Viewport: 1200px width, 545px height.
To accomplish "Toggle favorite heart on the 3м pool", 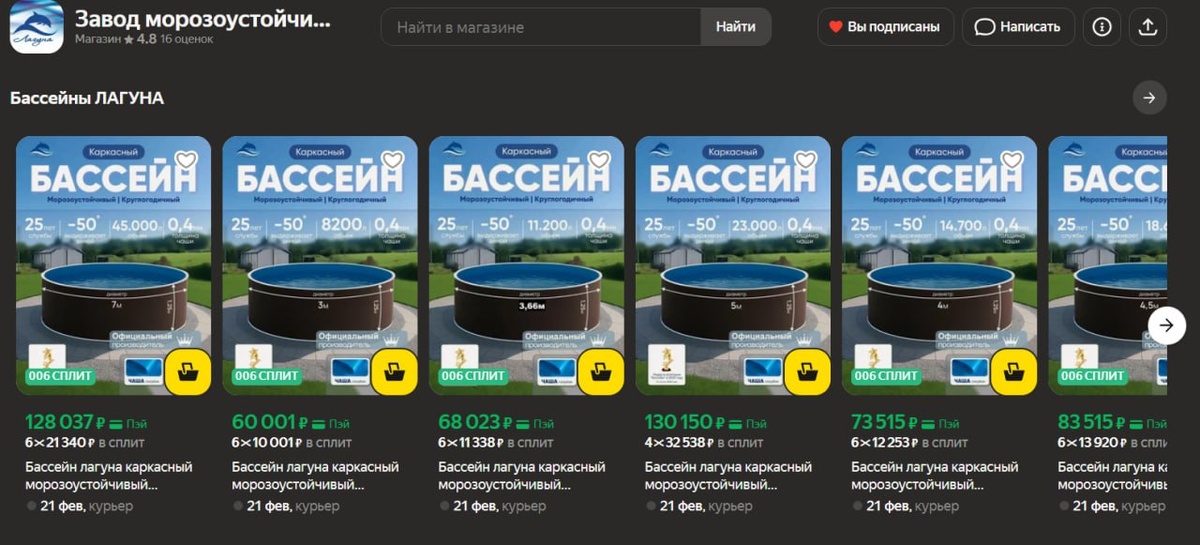I will (393, 160).
